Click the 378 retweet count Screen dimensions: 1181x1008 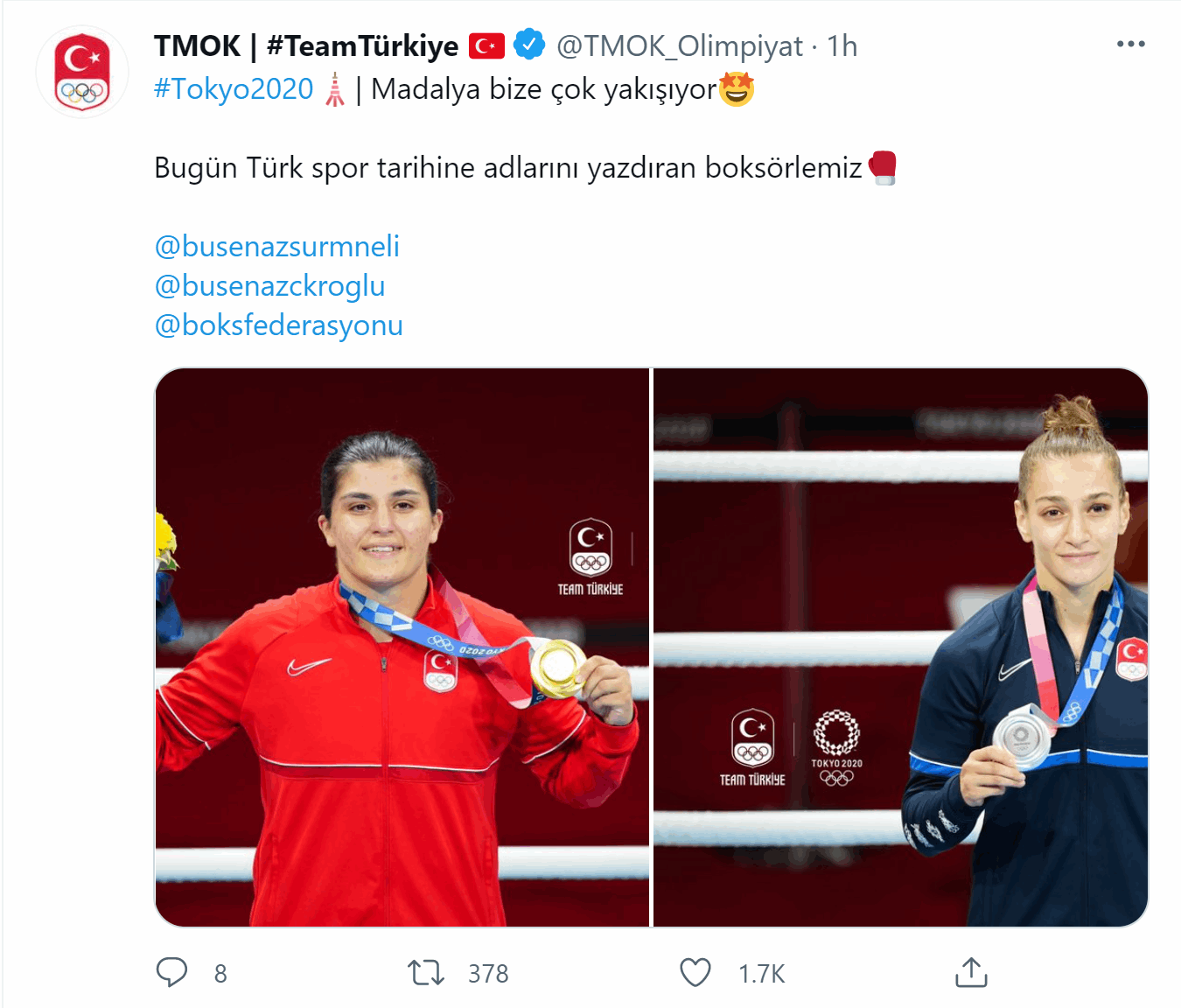click(x=488, y=973)
